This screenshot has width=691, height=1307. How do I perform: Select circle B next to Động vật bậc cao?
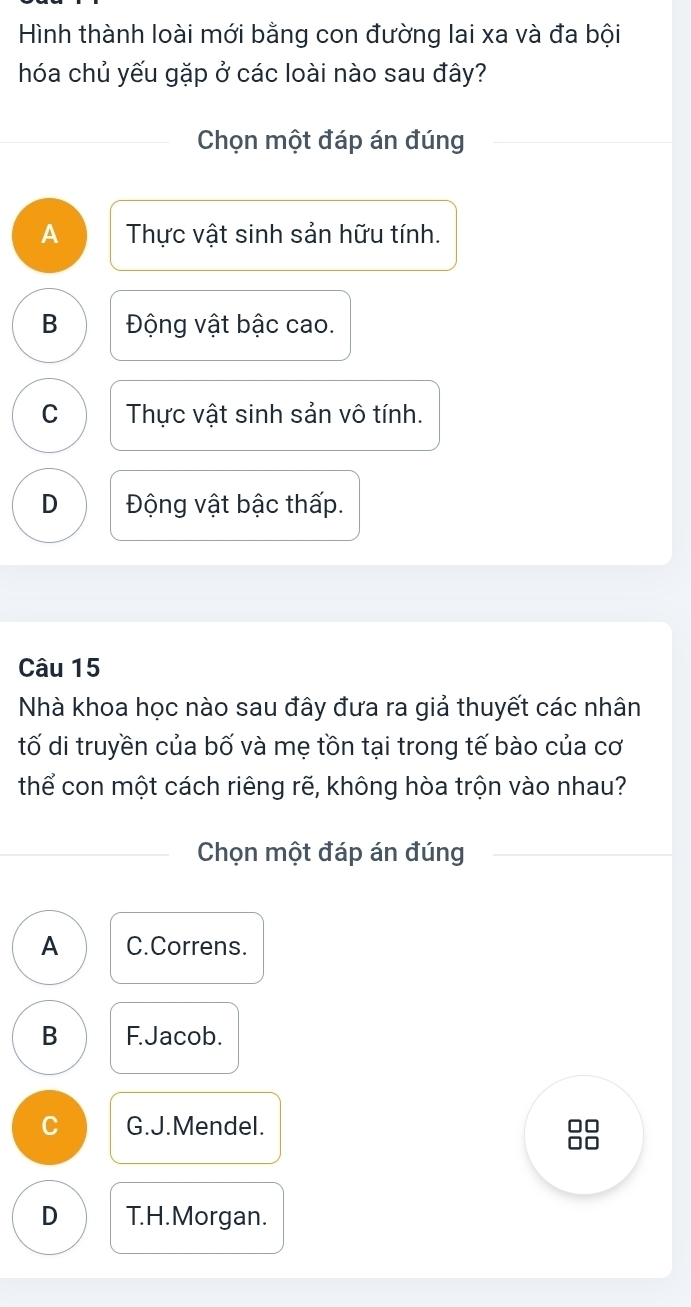tap(50, 325)
